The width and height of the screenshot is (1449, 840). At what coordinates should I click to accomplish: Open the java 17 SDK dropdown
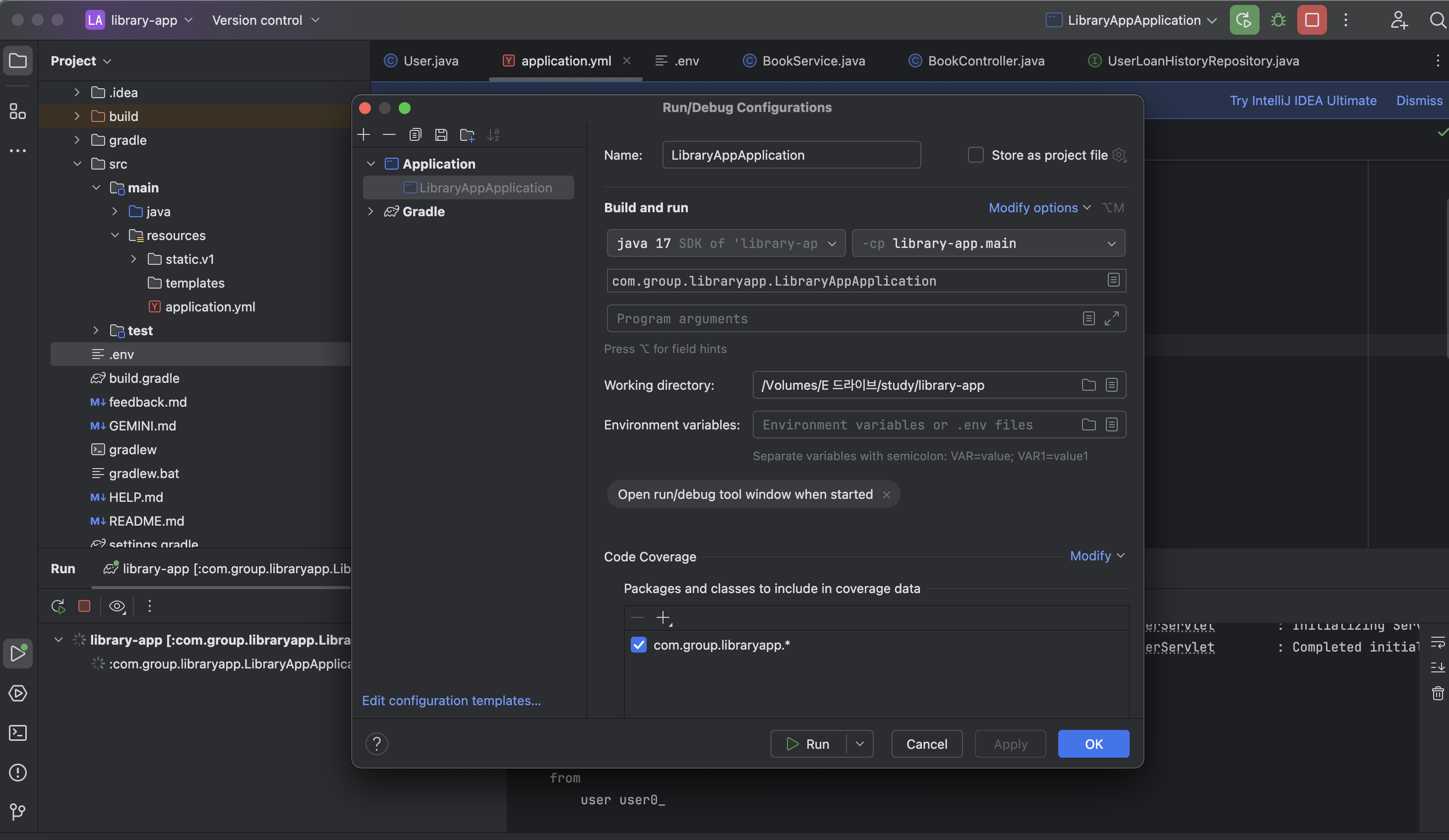[x=725, y=243]
